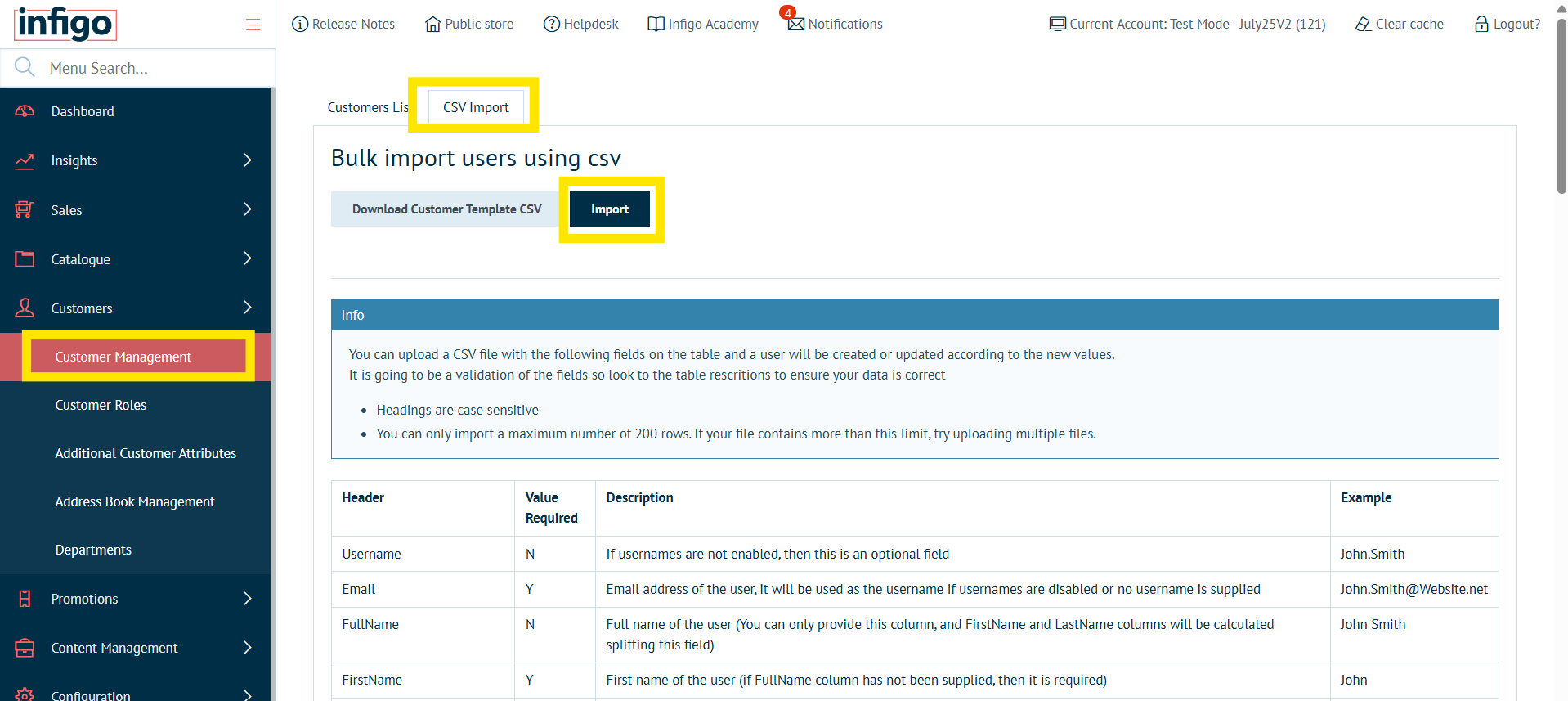Click example value John.Smith@Website.net
This screenshot has height=701, width=1568.
point(1413,589)
